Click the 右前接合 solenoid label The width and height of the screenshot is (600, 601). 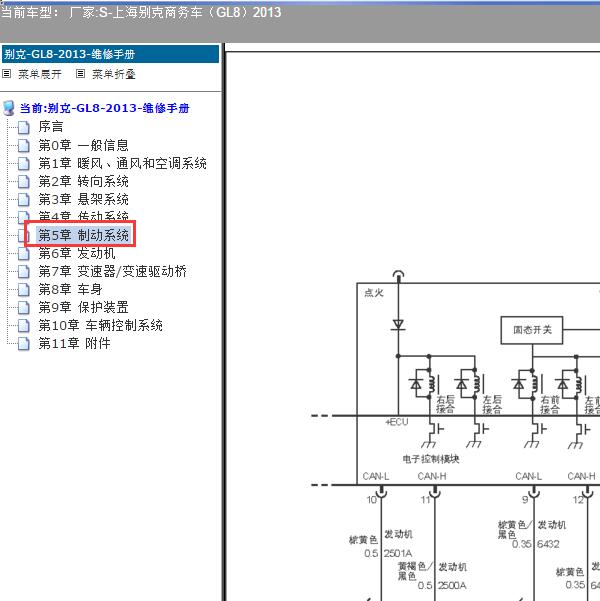(550, 405)
